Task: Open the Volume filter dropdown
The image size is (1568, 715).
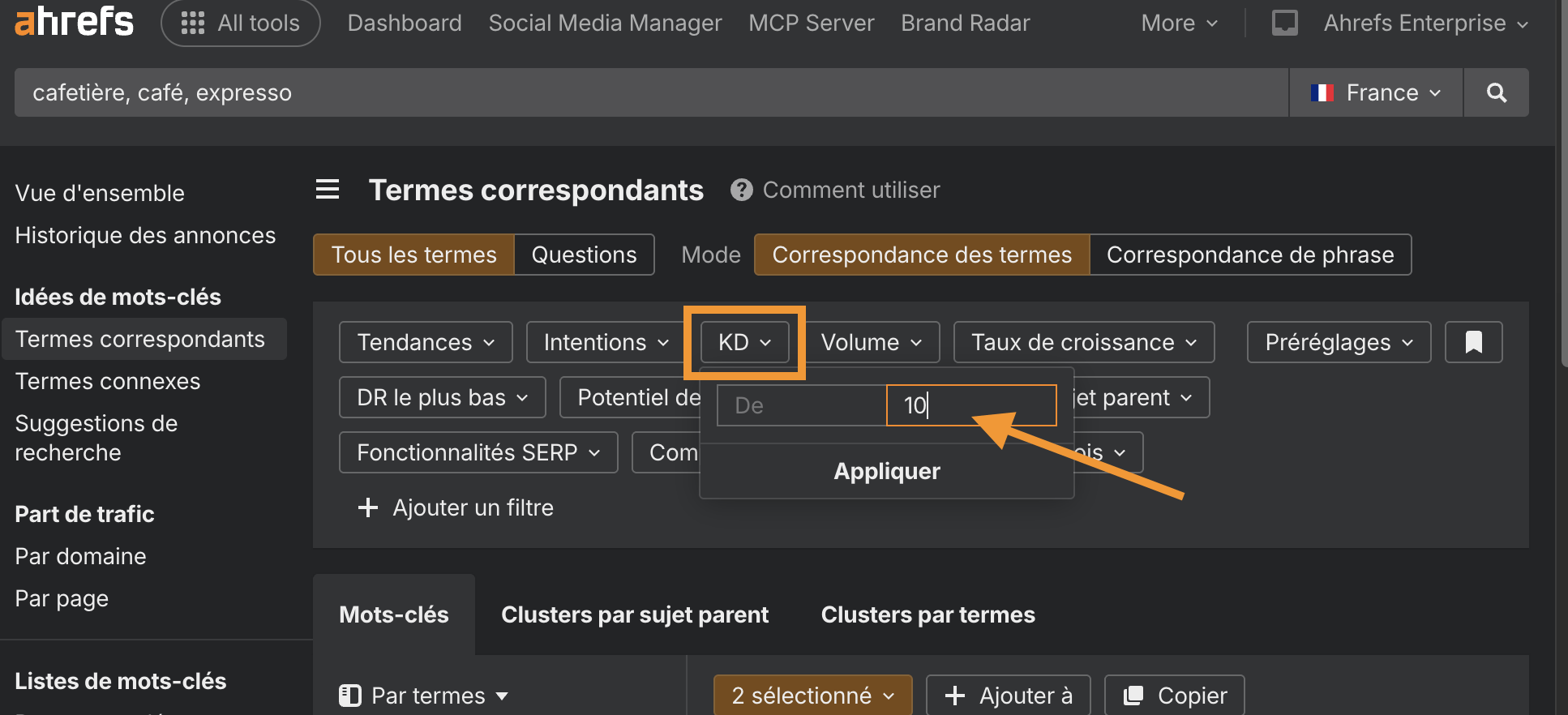Action: coord(871,342)
